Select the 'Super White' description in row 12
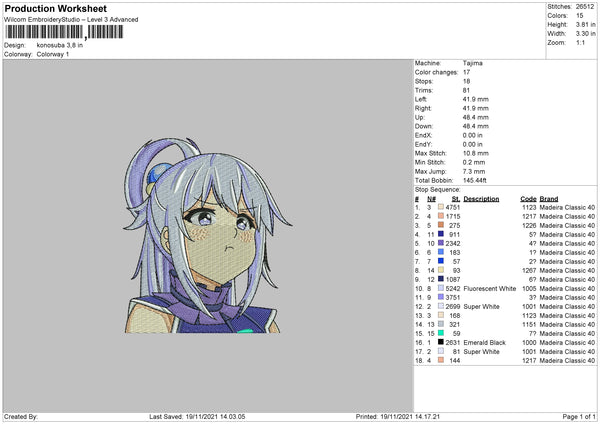 tap(481, 307)
